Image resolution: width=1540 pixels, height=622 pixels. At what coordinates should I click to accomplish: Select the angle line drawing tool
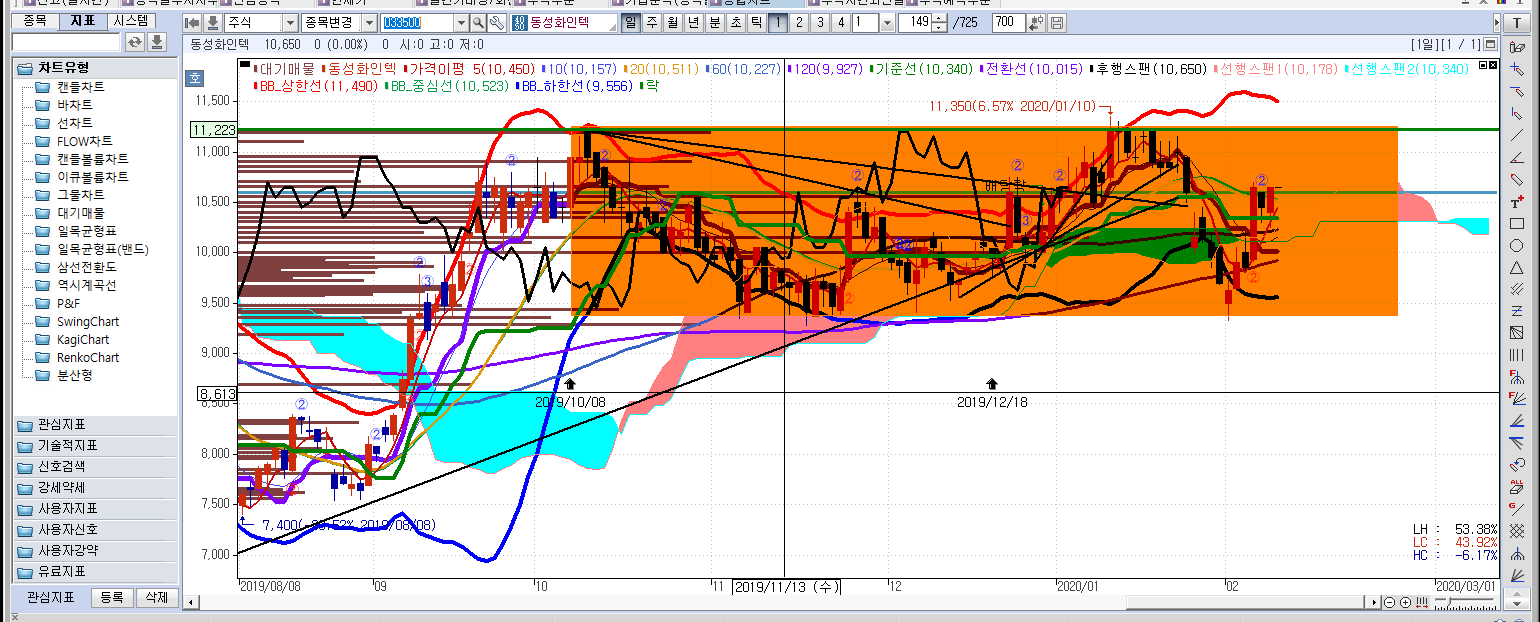point(1517,156)
